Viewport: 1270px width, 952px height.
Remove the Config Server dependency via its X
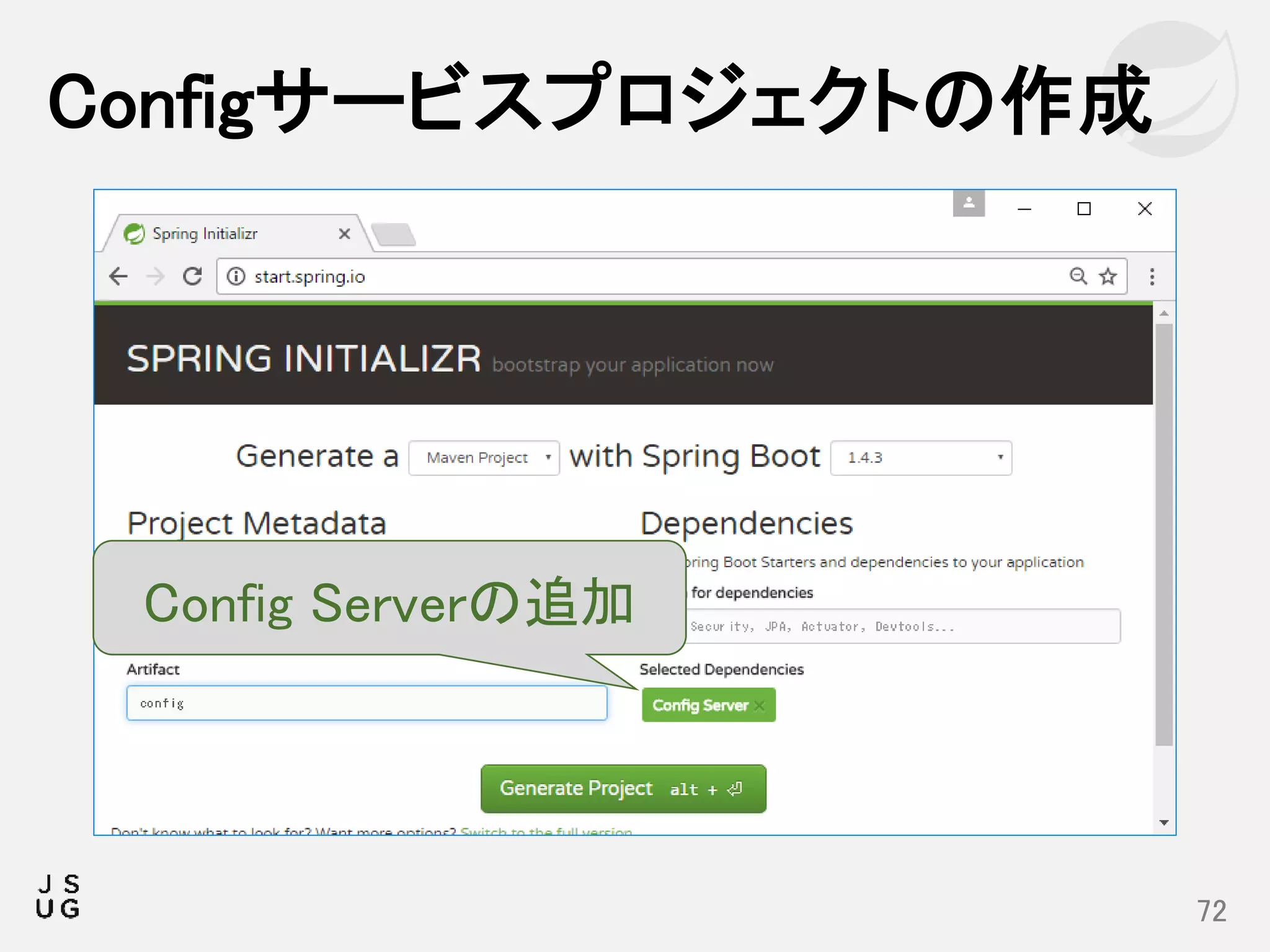[x=760, y=705]
